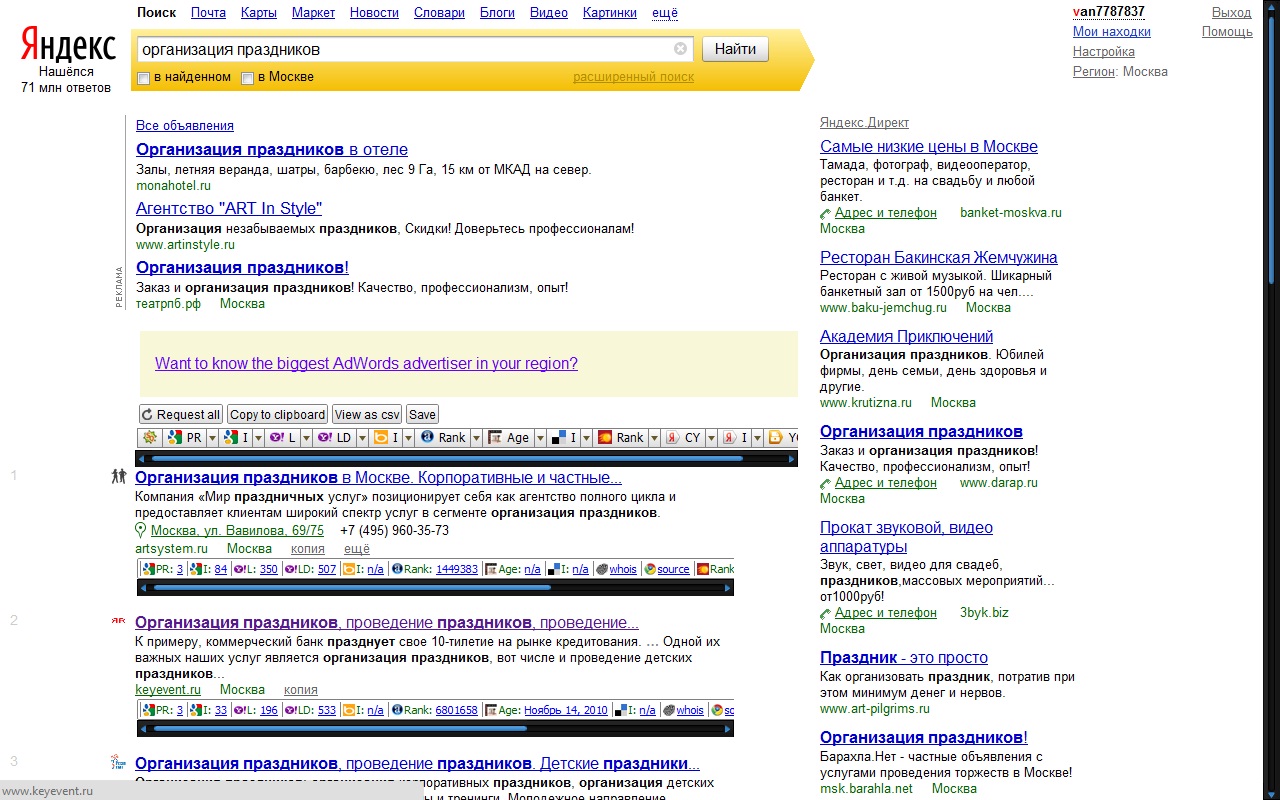Open the Bing I column dropdown arrow
Viewport: 1280px width, 800px height.
click(x=409, y=438)
